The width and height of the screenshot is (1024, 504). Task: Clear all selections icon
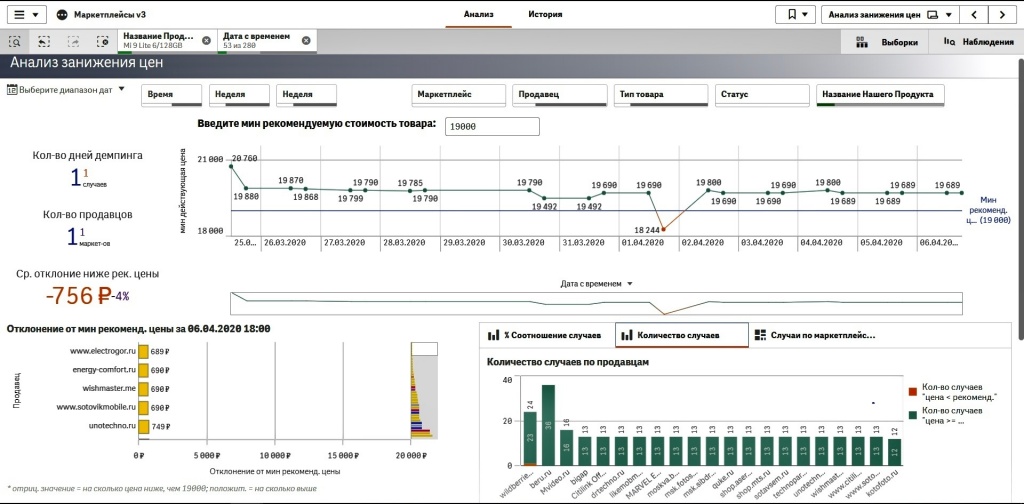(103, 41)
